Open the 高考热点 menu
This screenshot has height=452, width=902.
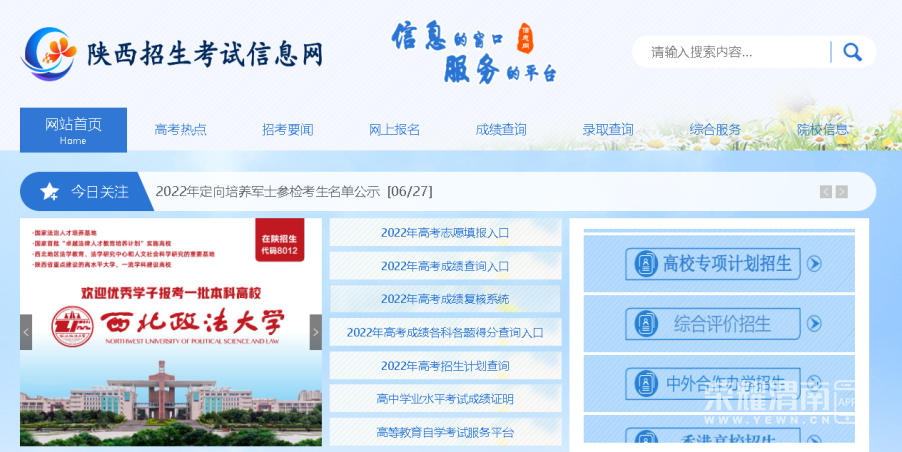(180, 130)
